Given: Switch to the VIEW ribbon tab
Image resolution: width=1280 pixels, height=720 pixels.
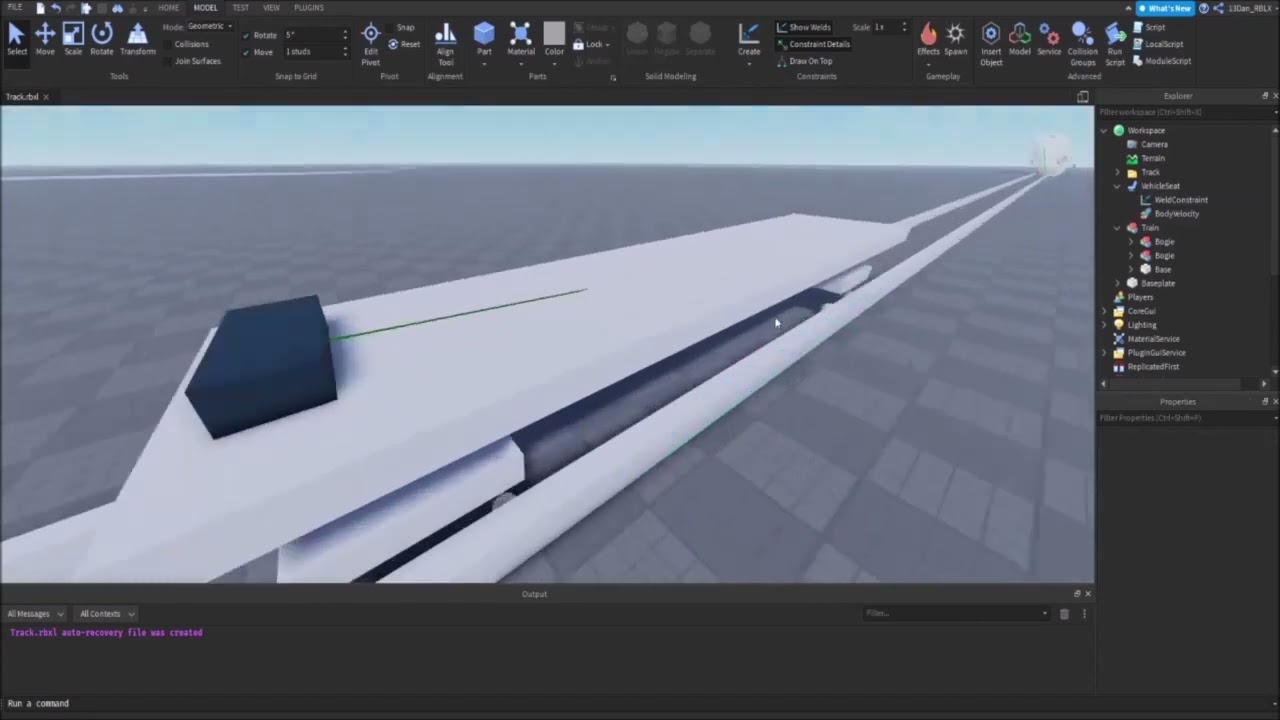Looking at the screenshot, I should click(271, 8).
